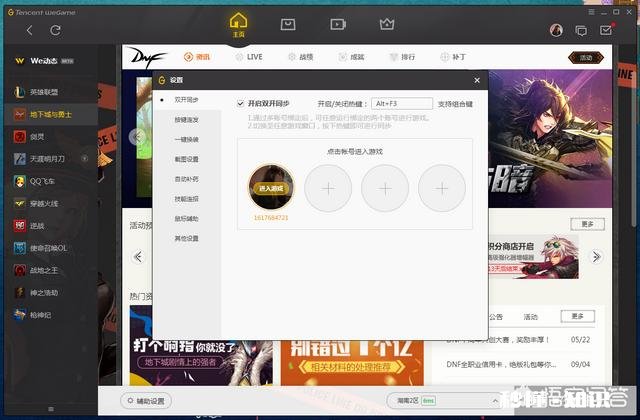Show previous activity with left chevron
Screen dimensions: 640x420
[138, 257]
